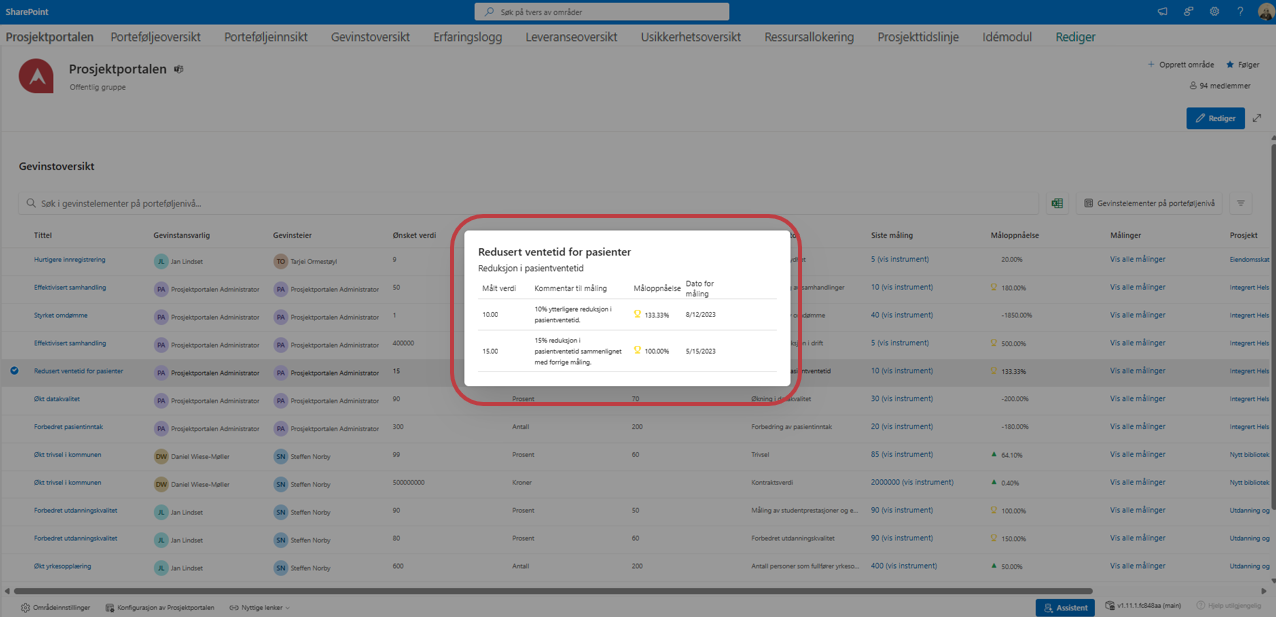The height and width of the screenshot is (617, 1276).
Task: Click the trophy beside 133.33% in the popup
Action: (x=637, y=314)
